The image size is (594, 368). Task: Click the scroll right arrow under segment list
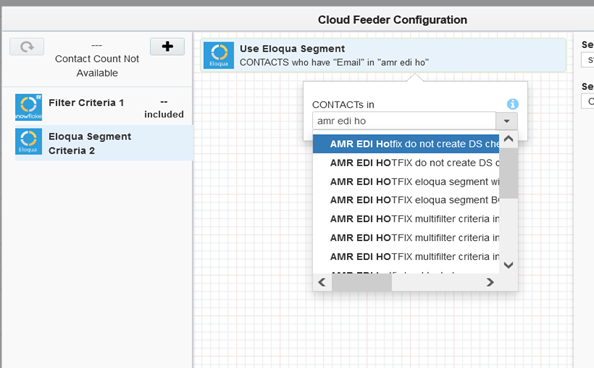(x=490, y=282)
